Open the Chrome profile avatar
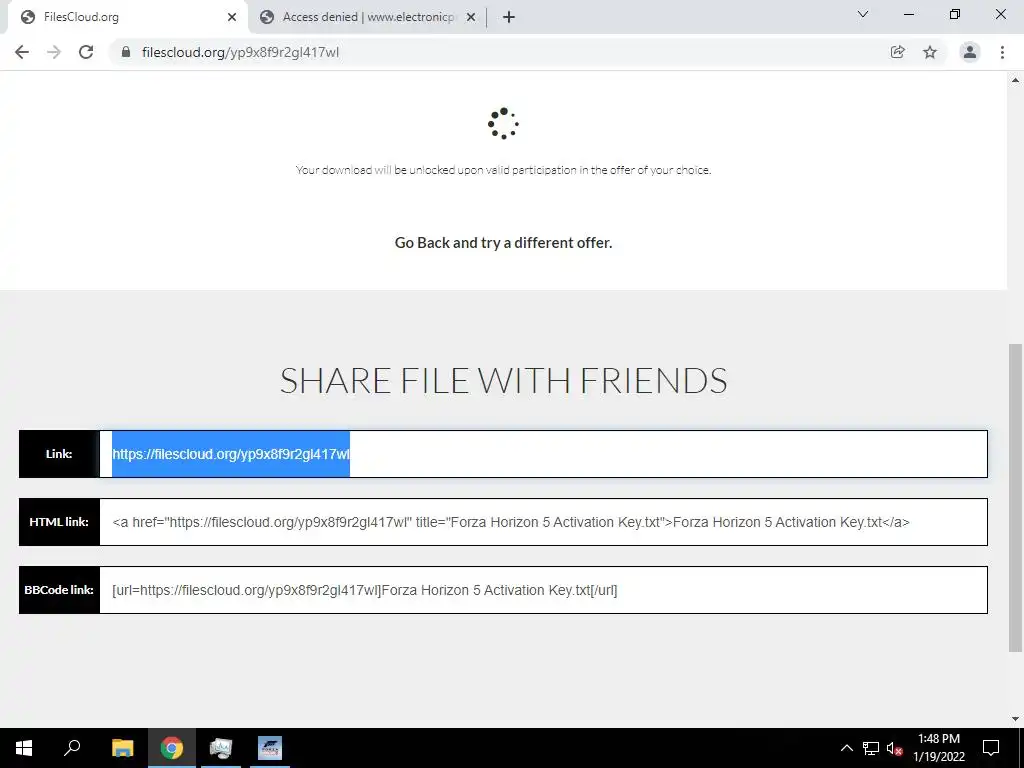This screenshot has width=1024, height=768. click(970, 52)
